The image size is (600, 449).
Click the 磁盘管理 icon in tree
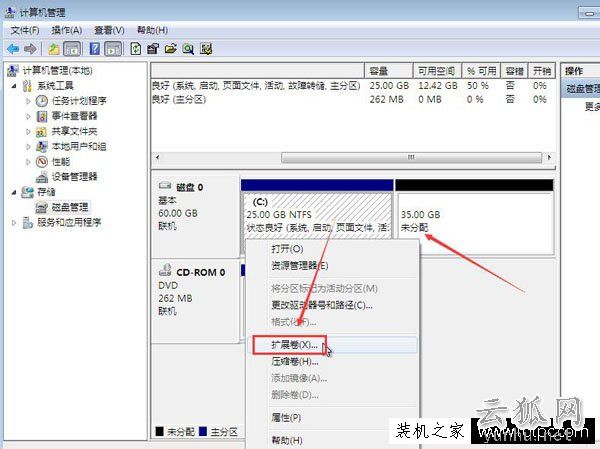pos(41,207)
